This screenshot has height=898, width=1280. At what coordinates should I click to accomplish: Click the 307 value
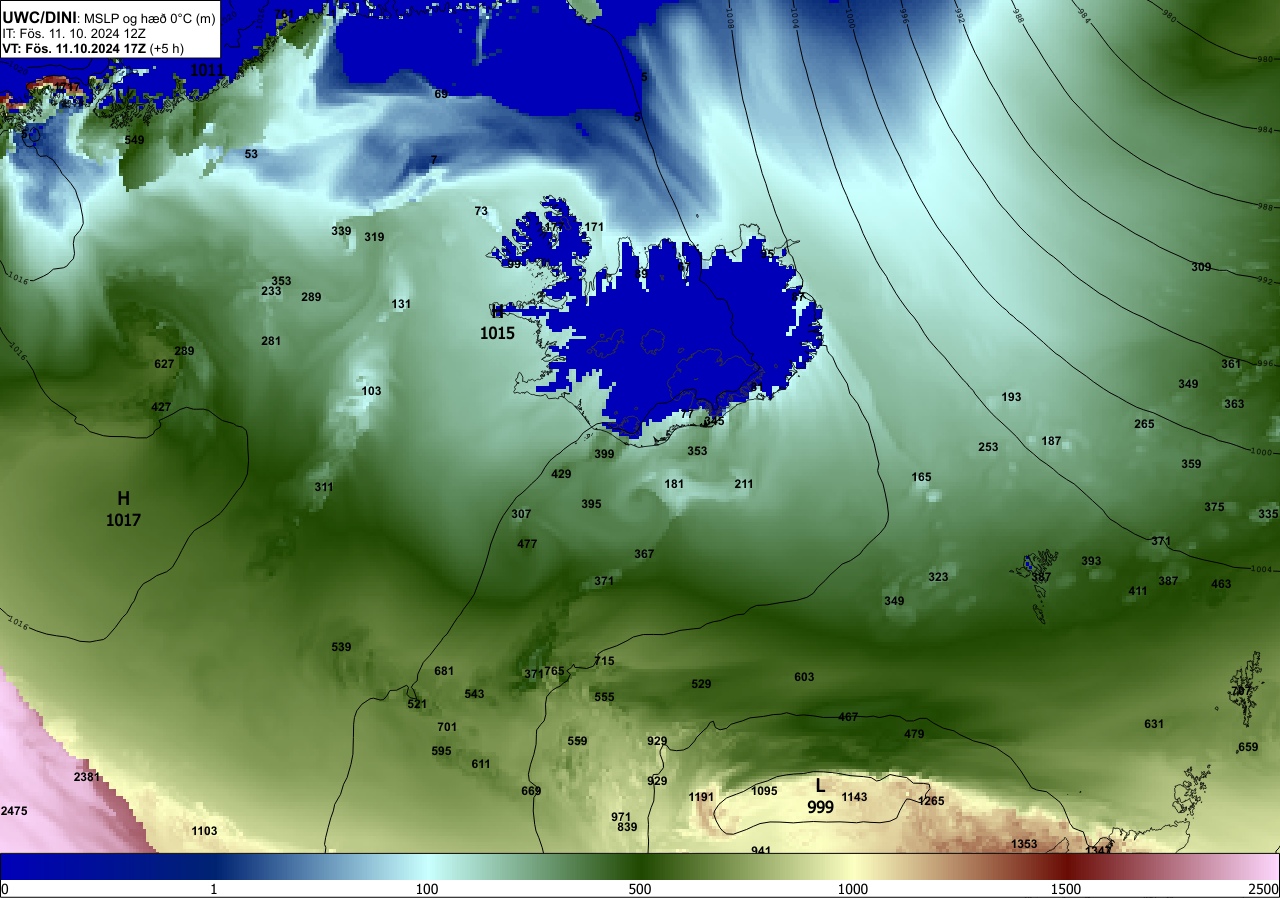521,514
